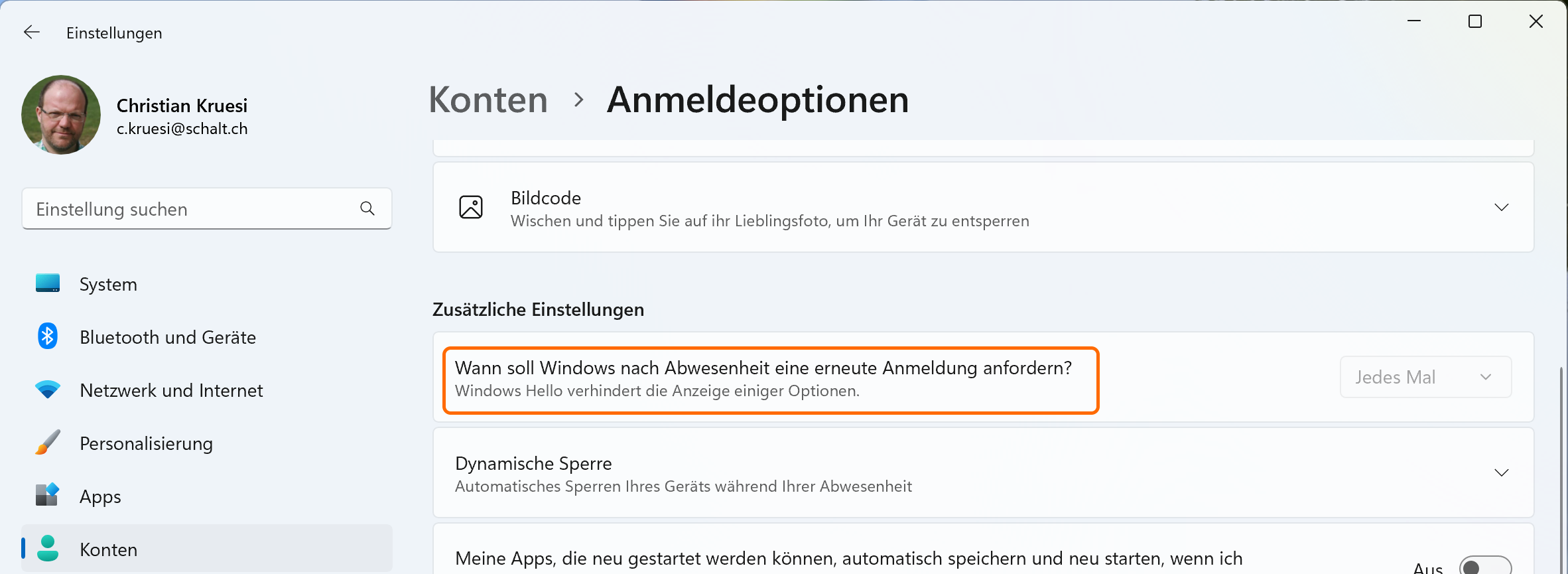The width and height of the screenshot is (1568, 574).
Task: Click the Apps icon in sidebar
Action: (47, 495)
